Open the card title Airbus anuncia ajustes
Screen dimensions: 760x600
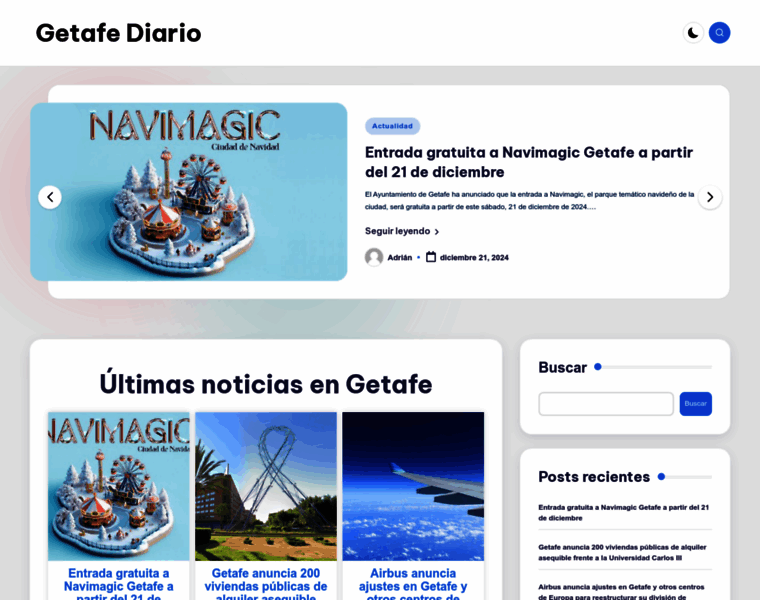click(413, 584)
